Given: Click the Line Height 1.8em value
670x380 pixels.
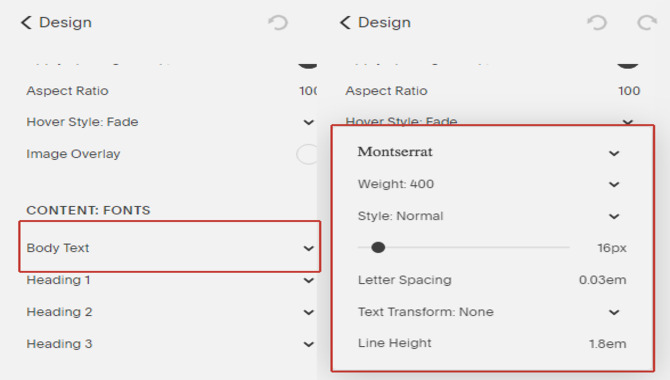Looking at the screenshot, I should click(608, 344).
